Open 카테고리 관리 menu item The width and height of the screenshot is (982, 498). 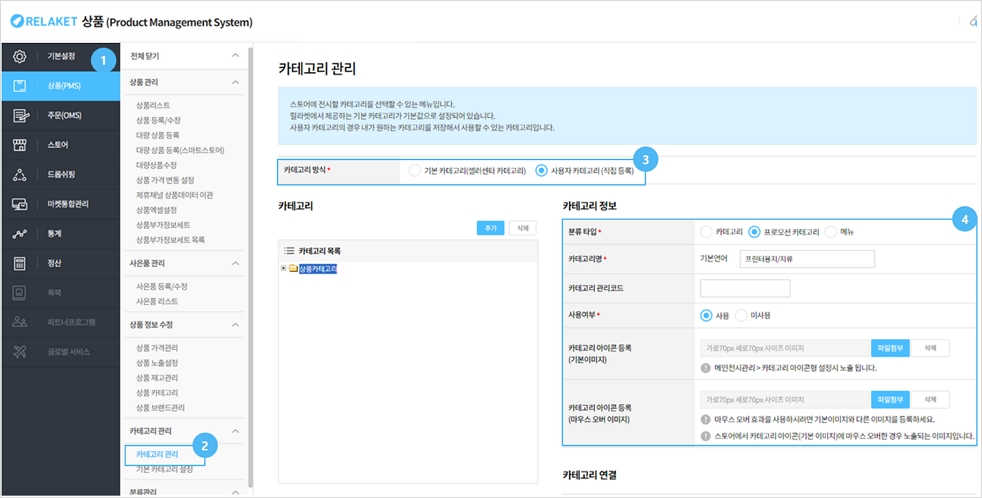click(x=157, y=455)
